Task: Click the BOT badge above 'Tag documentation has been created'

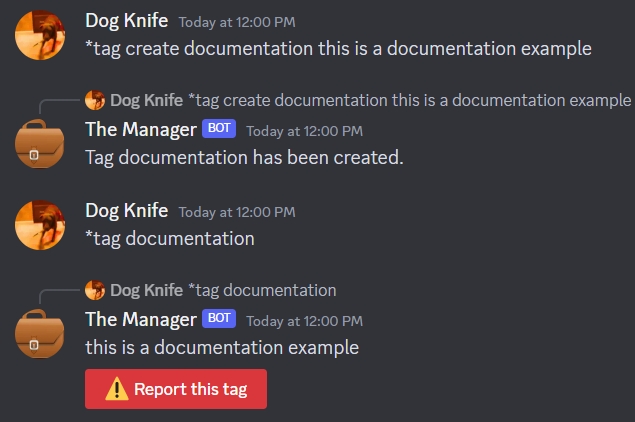Action: pos(219,129)
